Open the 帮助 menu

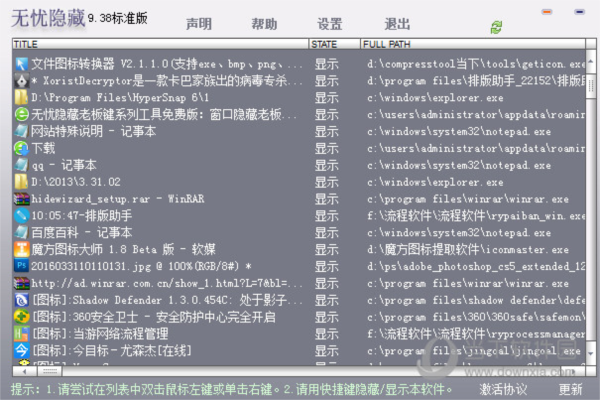(x=264, y=24)
